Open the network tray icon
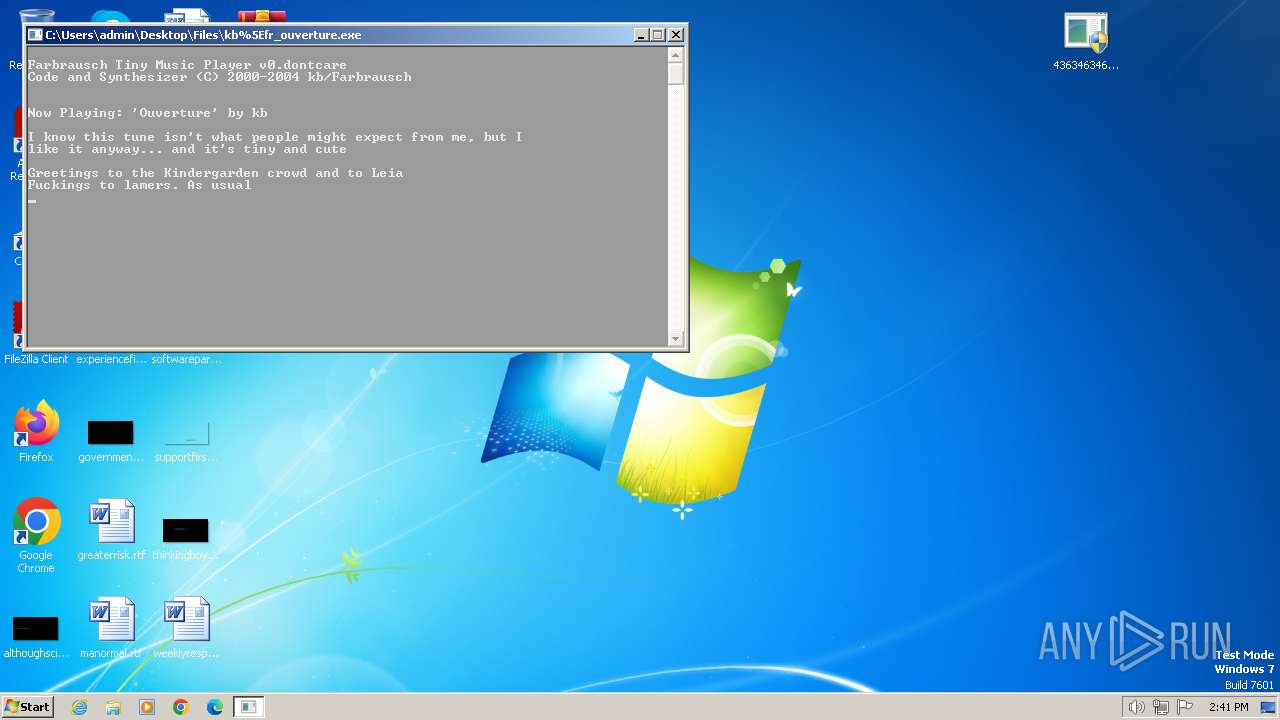 coord(1161,707)
